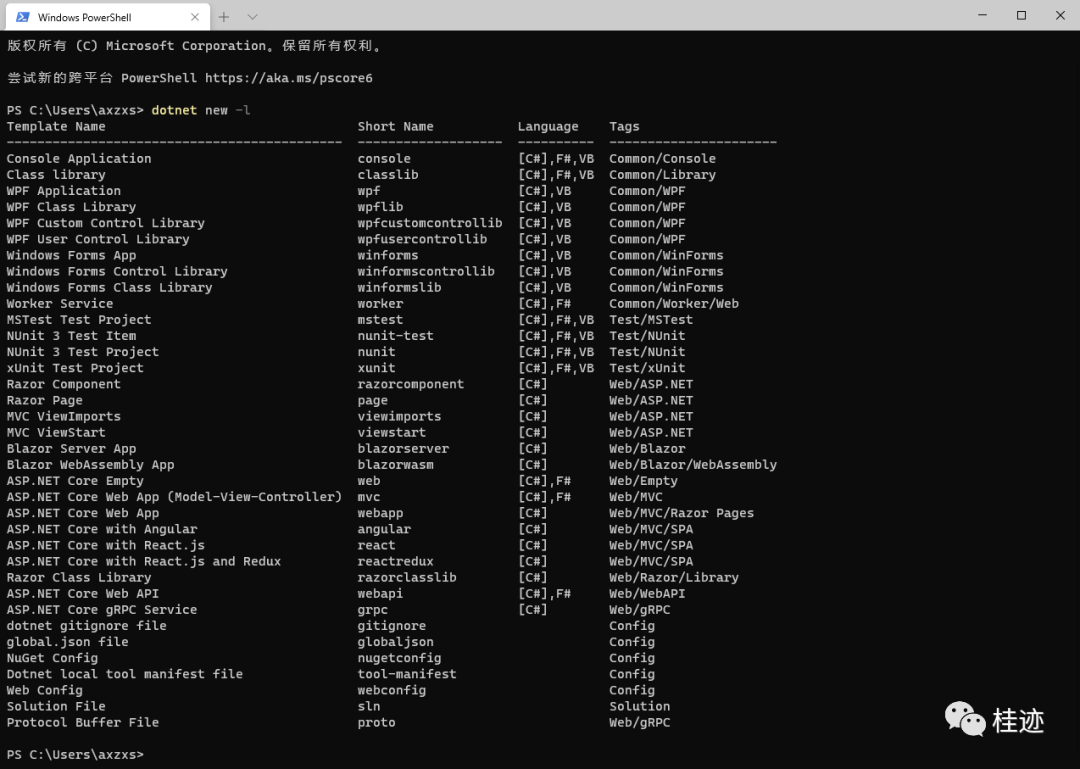Screen dimensions: 1080x769
Task: Click 'WPF User Control Library' text
Action: (98, 239)
